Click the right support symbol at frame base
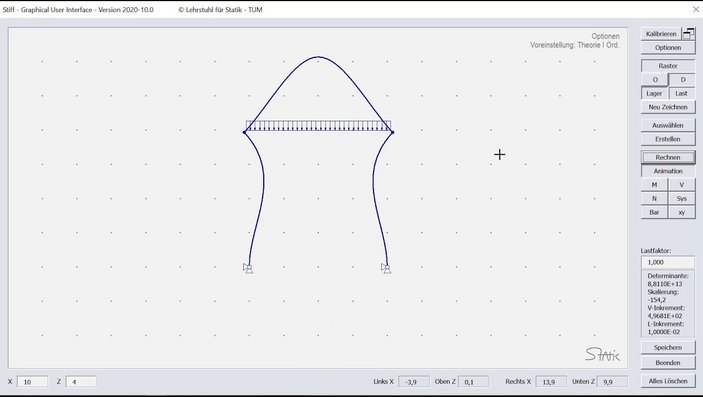 click(x=386, y=268)
